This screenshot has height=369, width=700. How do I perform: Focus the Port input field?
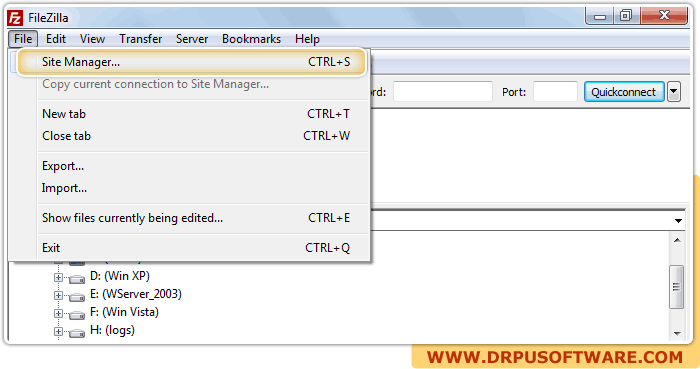click(555, 92)
